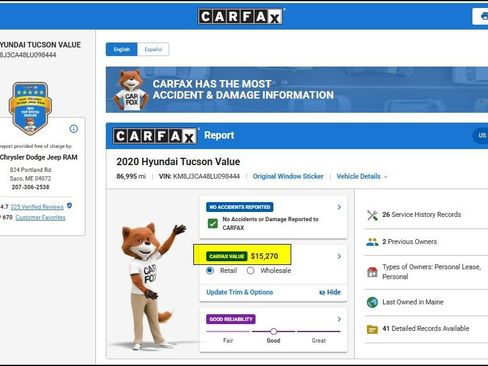488x366 pixels.
Task: Click the reliability slider Good marker
Action: (x=273, y=331)
